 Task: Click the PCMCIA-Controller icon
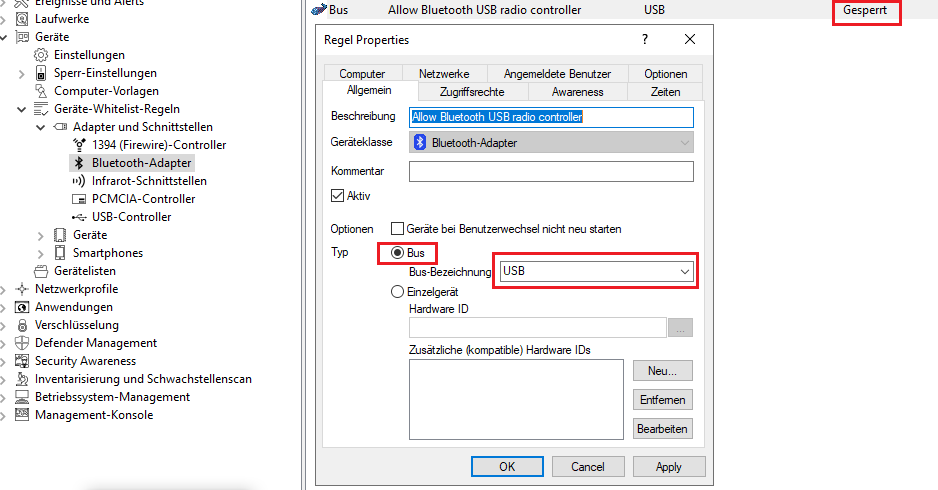(x=79, y=199)
